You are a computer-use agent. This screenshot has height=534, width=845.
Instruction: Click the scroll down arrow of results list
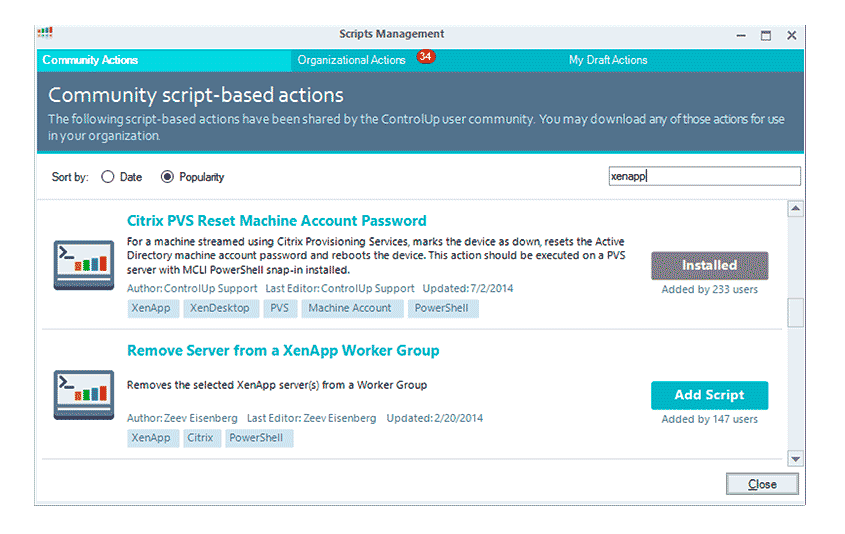[x=795, y=459]
